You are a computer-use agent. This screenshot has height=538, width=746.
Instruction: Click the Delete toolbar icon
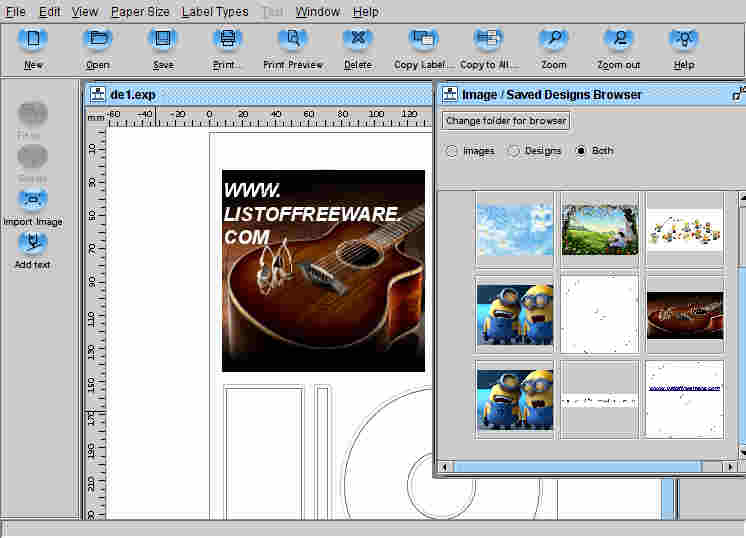click(358, 39)
